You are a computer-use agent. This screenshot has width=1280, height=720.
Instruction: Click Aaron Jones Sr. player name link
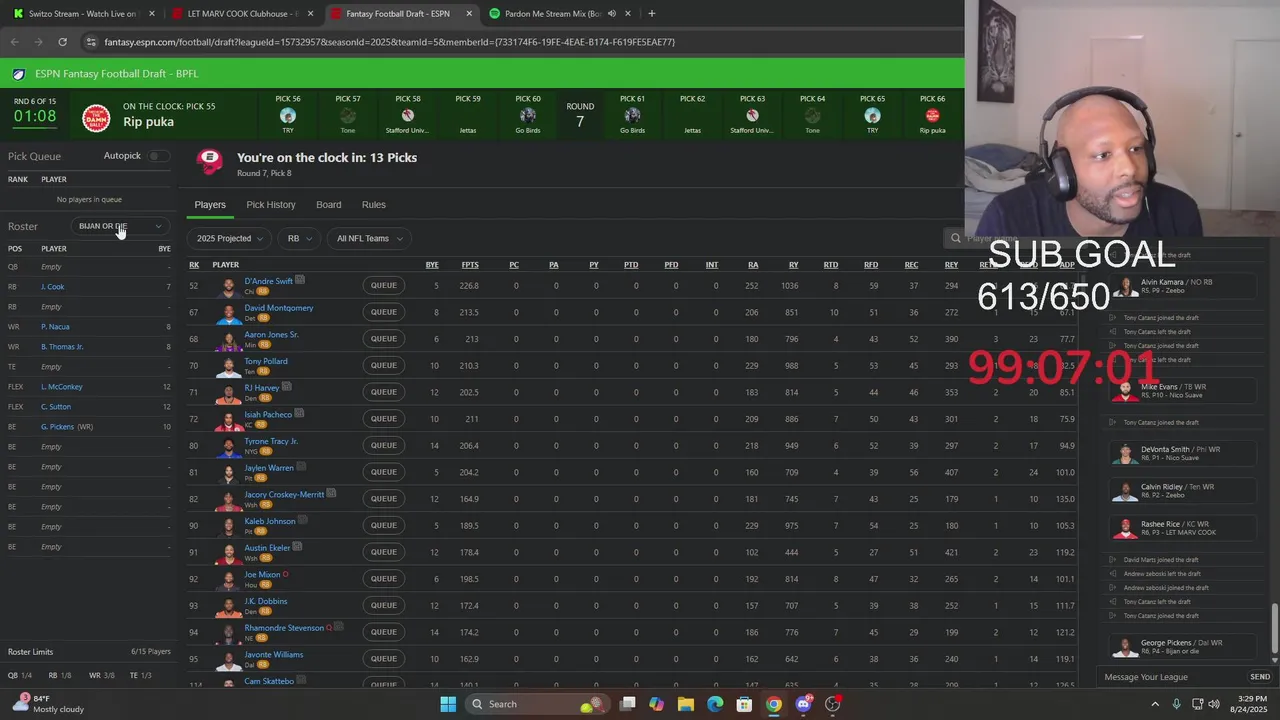tap(271, 334)
